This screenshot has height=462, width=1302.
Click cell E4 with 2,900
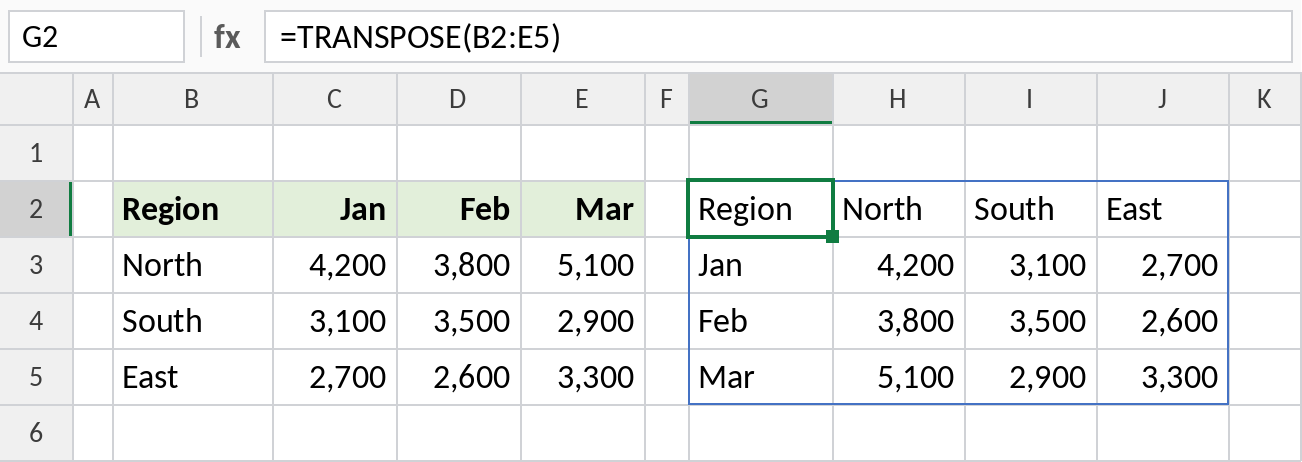[583, 321]
